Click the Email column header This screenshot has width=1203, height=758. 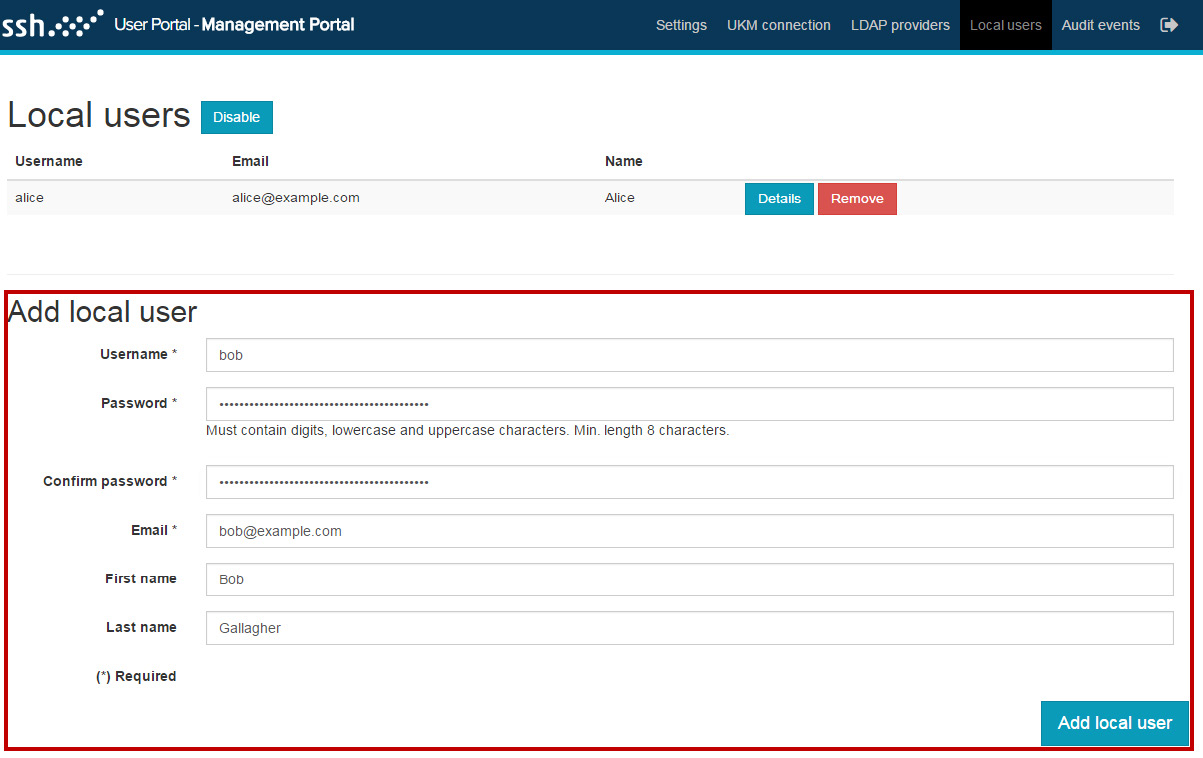250,161
